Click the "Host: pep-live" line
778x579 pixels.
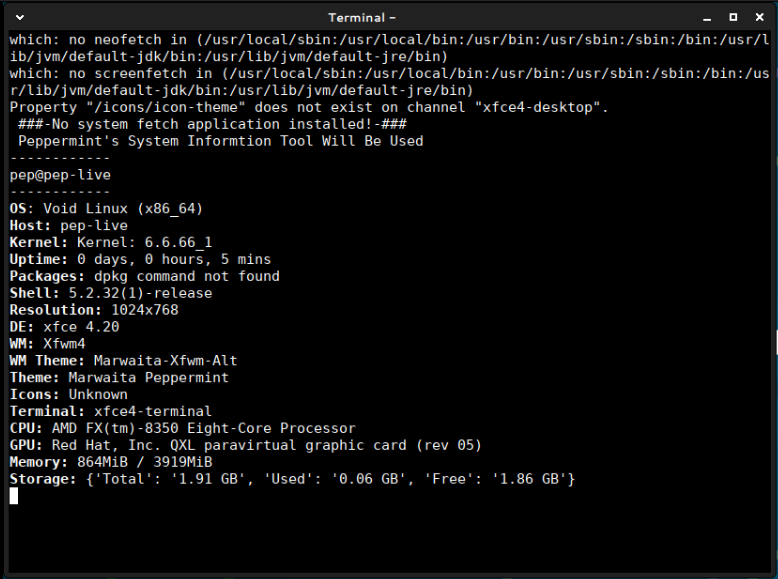pos(68,226)
